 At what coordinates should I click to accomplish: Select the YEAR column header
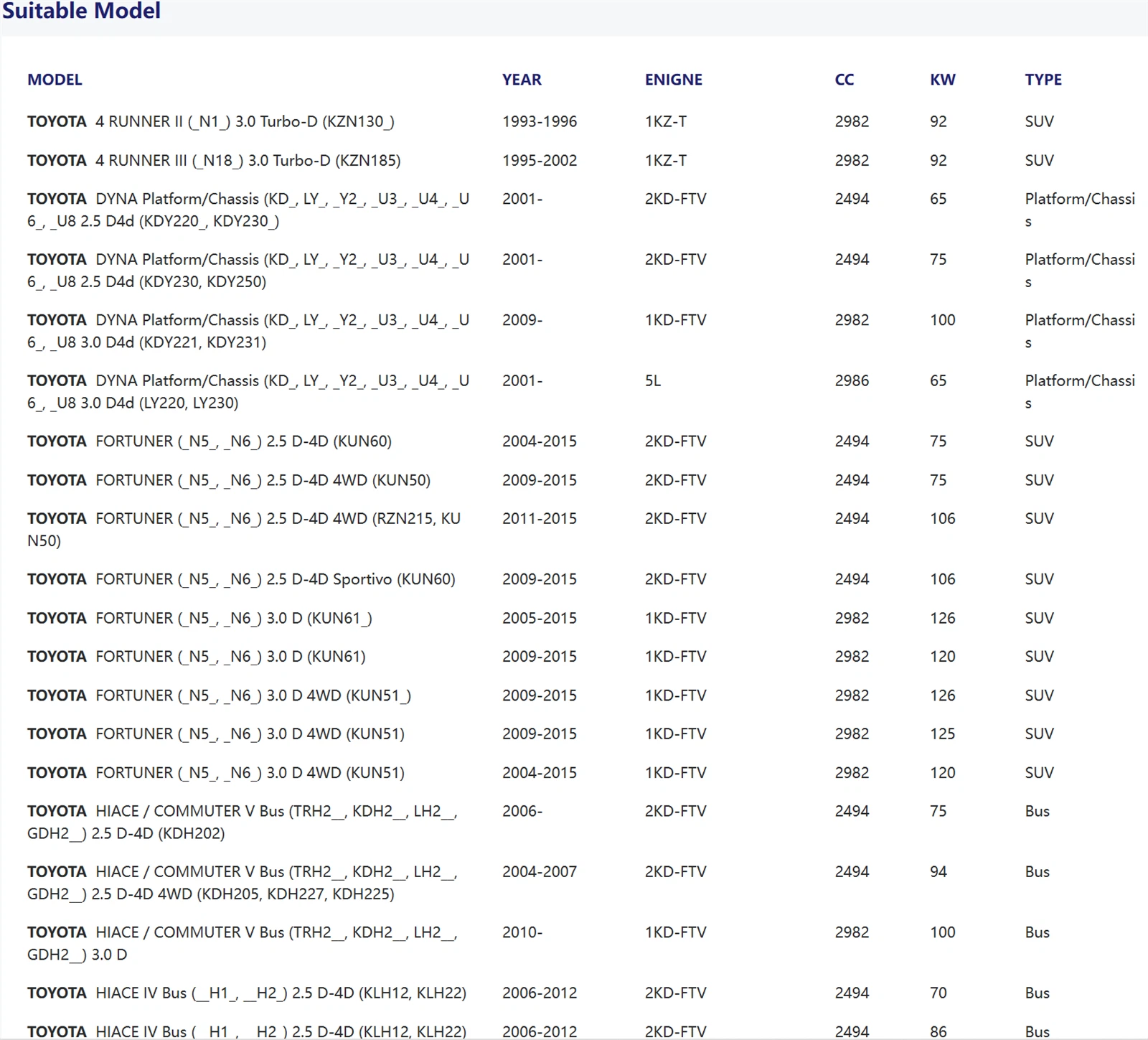[522, 80]
